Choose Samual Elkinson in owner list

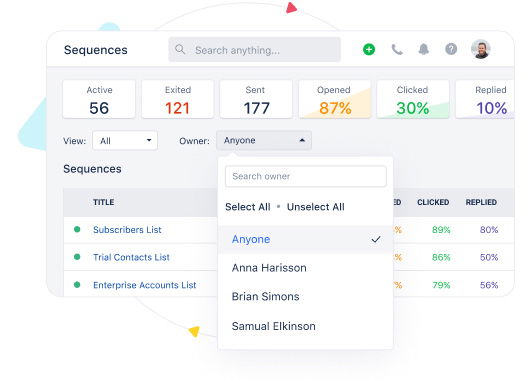pyautogui.click(x=305, y=326)
